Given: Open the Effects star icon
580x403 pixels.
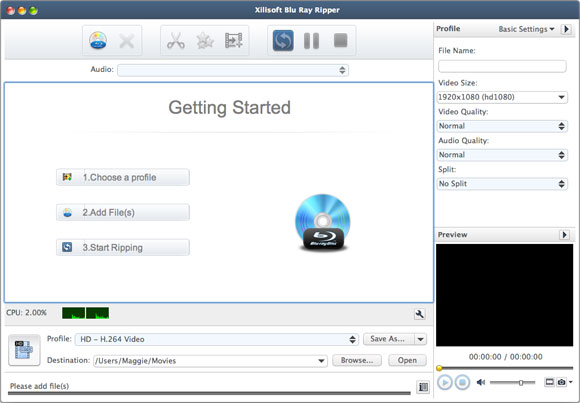Looking at the screenshot, I should click(x=205, y=41).
